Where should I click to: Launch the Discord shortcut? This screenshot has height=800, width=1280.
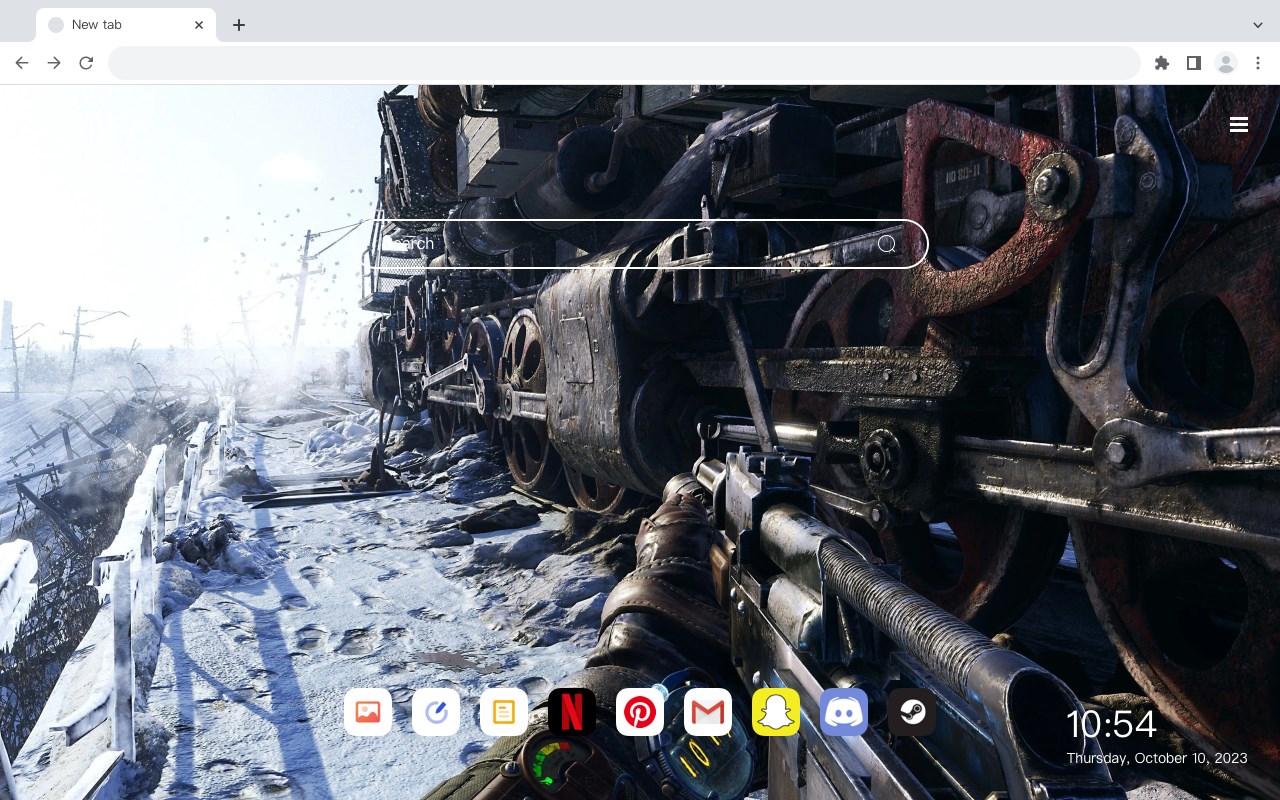844,712
